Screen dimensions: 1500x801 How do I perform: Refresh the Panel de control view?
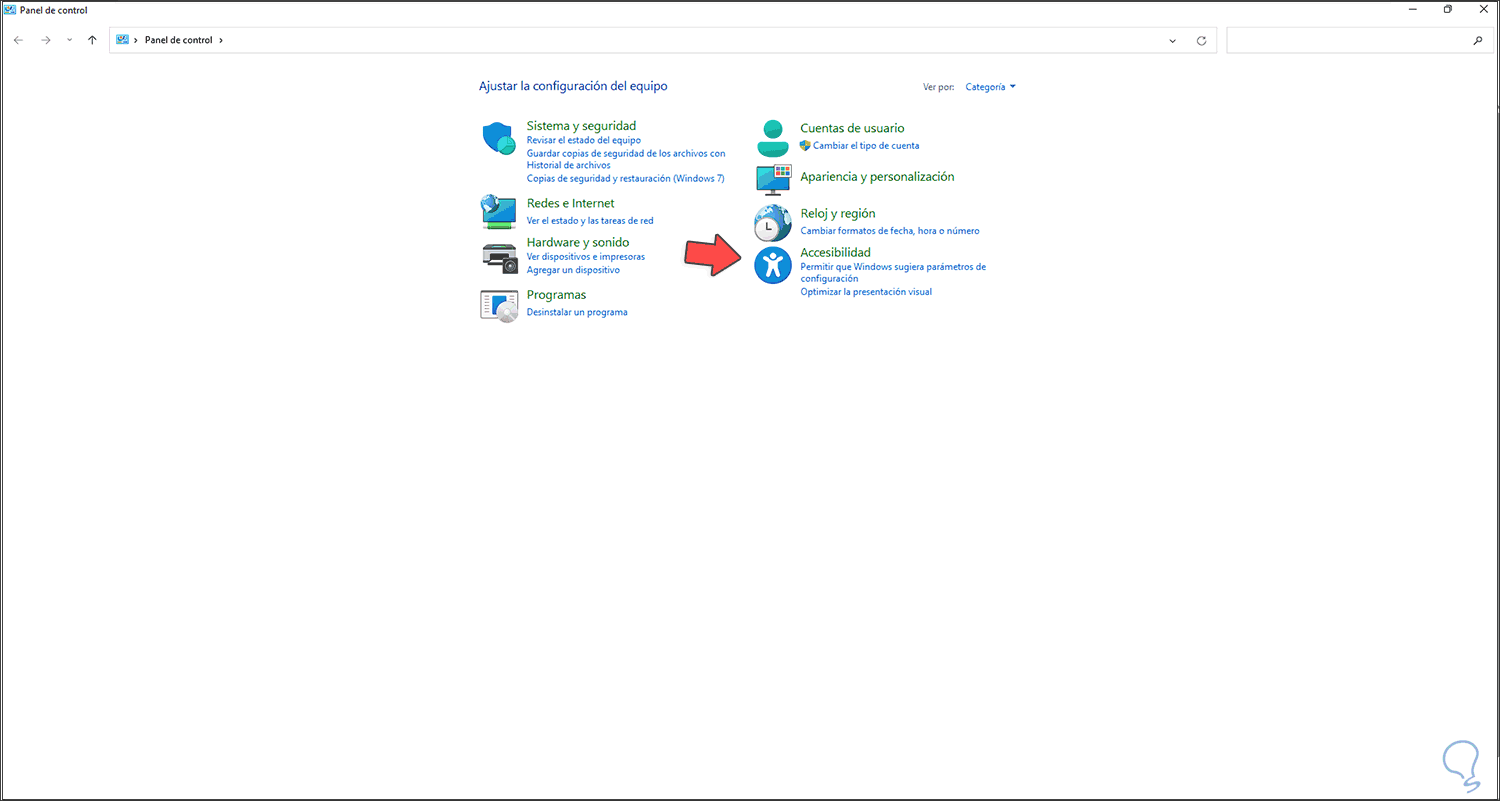click(1202, 41)
